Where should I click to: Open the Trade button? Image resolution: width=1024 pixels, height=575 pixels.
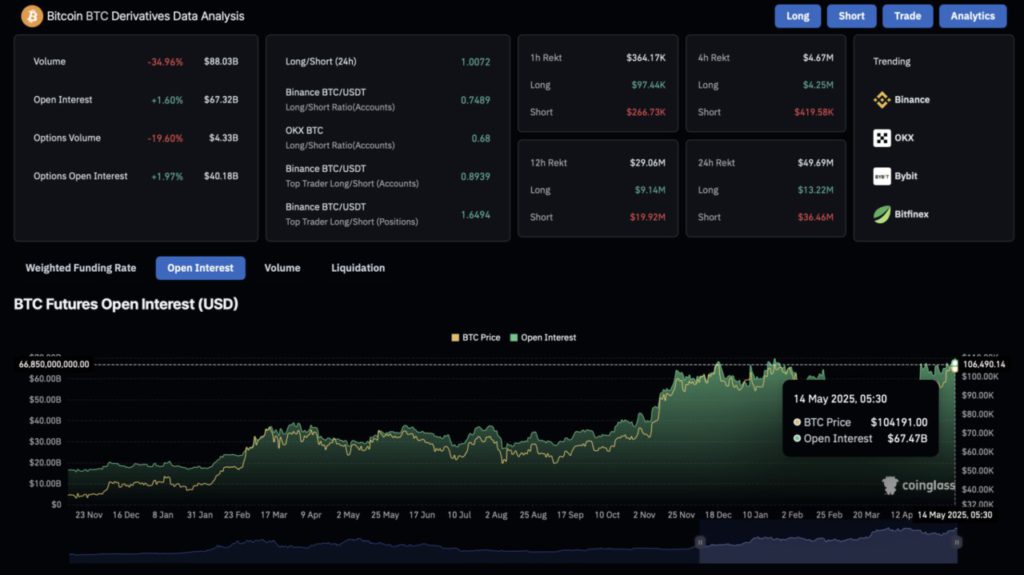click(x=907, y=16)
